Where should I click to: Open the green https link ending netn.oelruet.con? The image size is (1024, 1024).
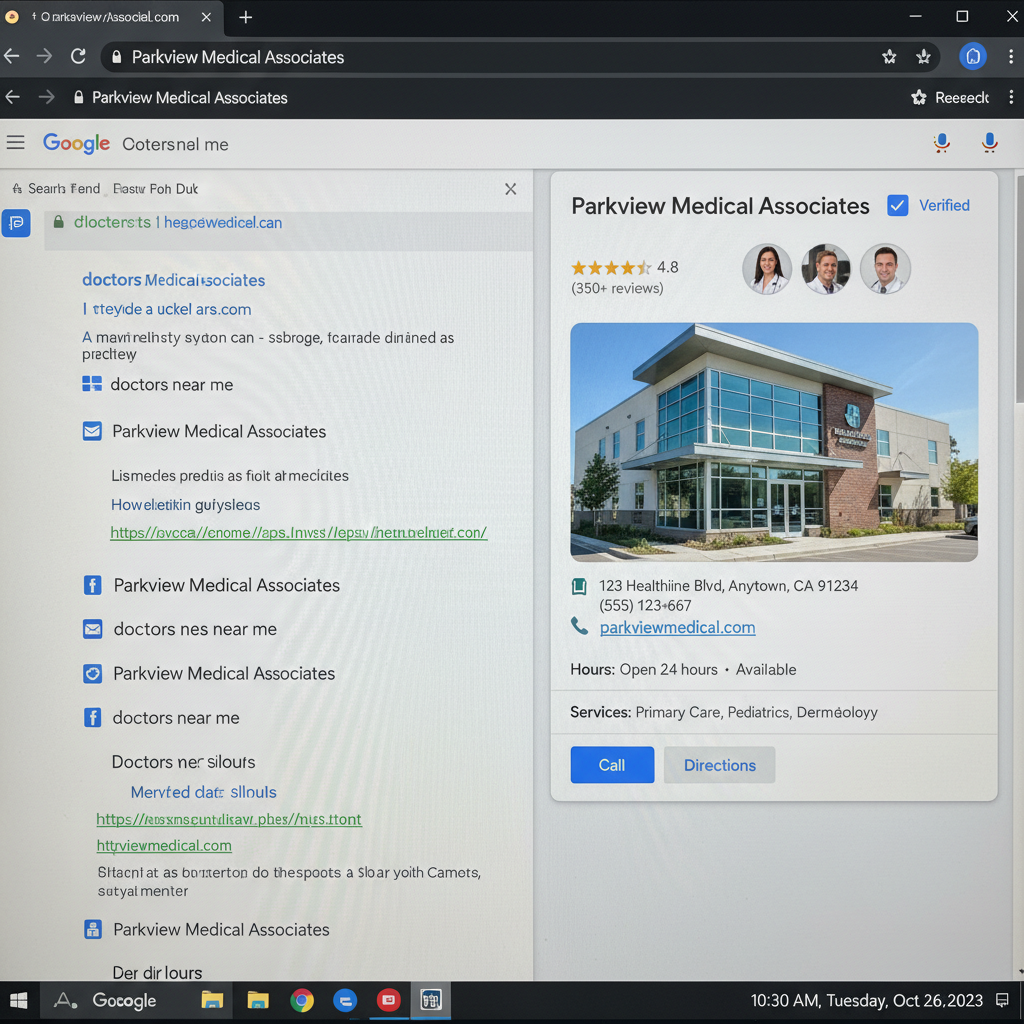298,533
